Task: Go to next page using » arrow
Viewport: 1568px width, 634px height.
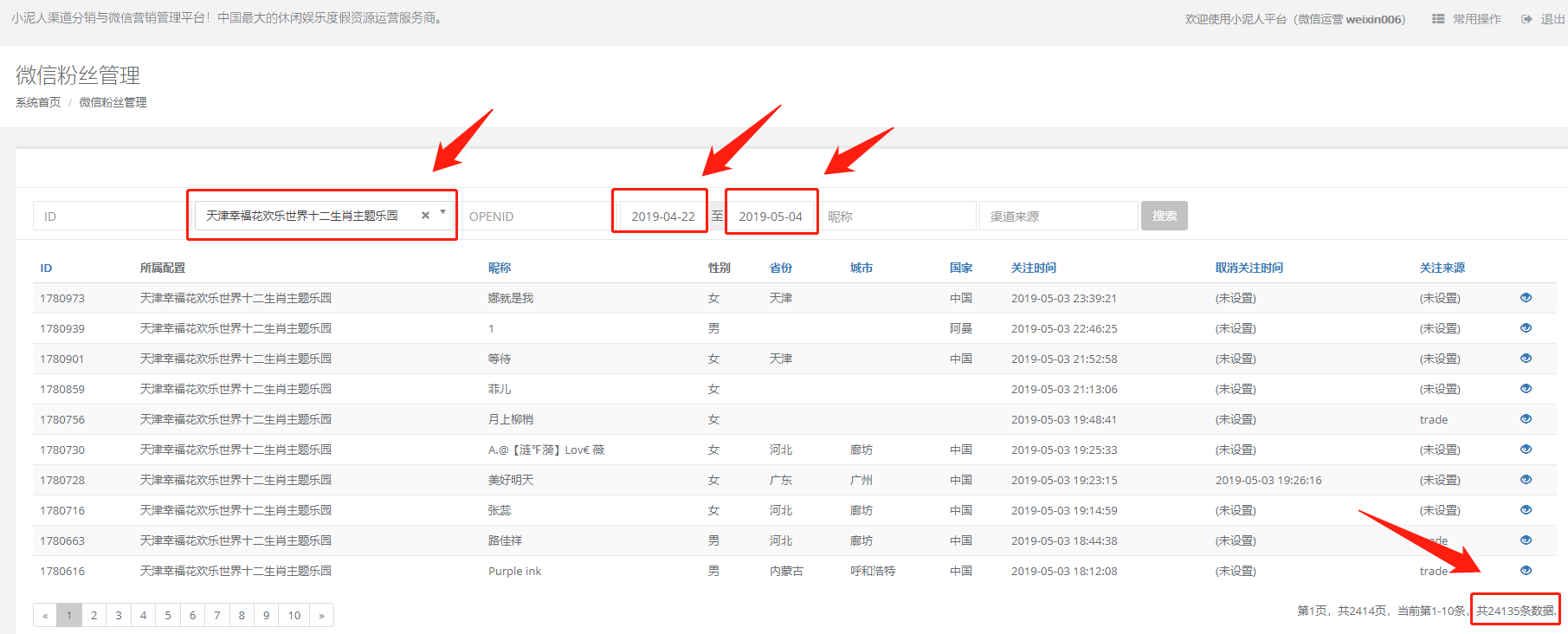Action: [x=321, y=615]
